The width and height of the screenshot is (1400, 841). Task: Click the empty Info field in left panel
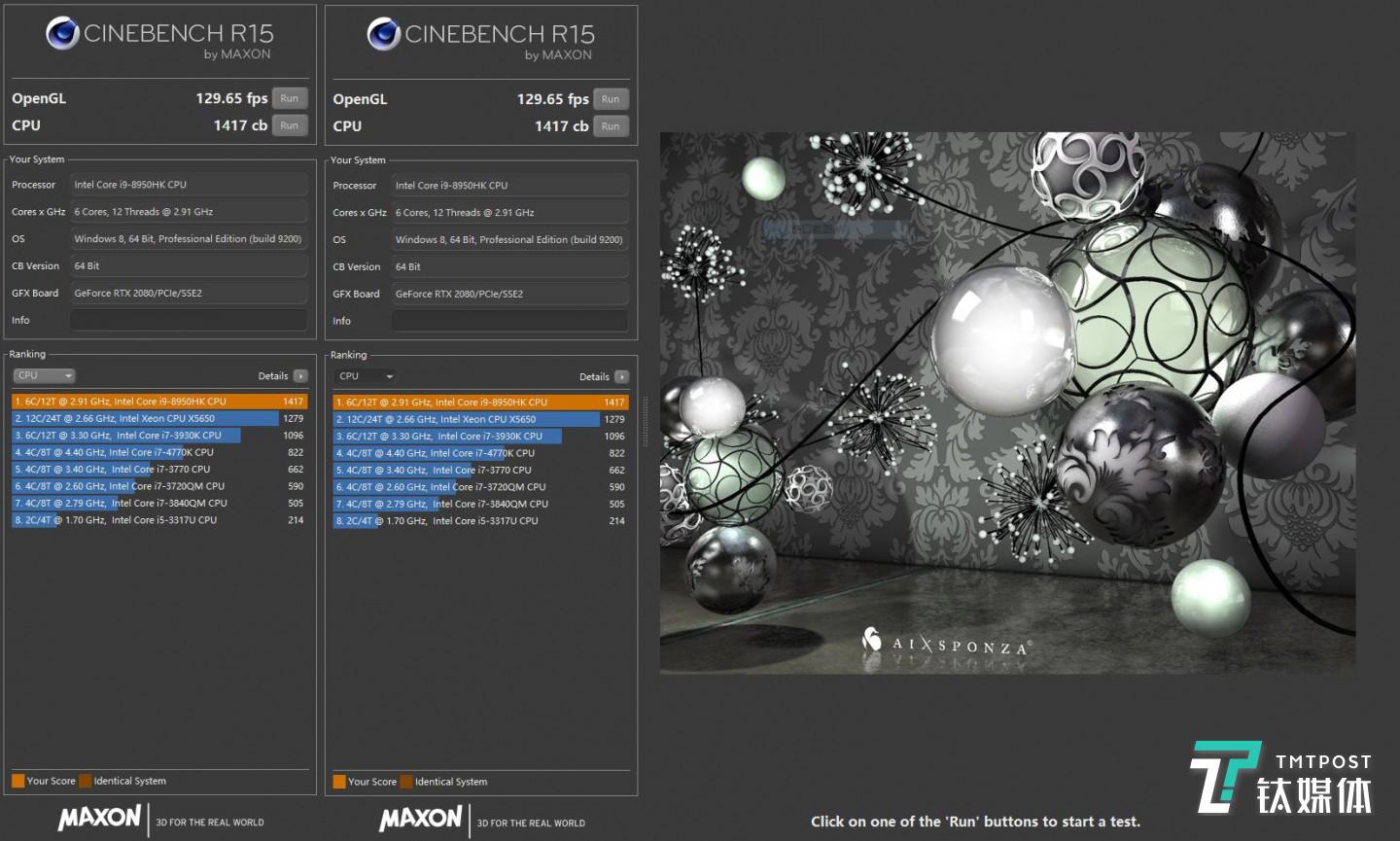[x=189, y=320]
